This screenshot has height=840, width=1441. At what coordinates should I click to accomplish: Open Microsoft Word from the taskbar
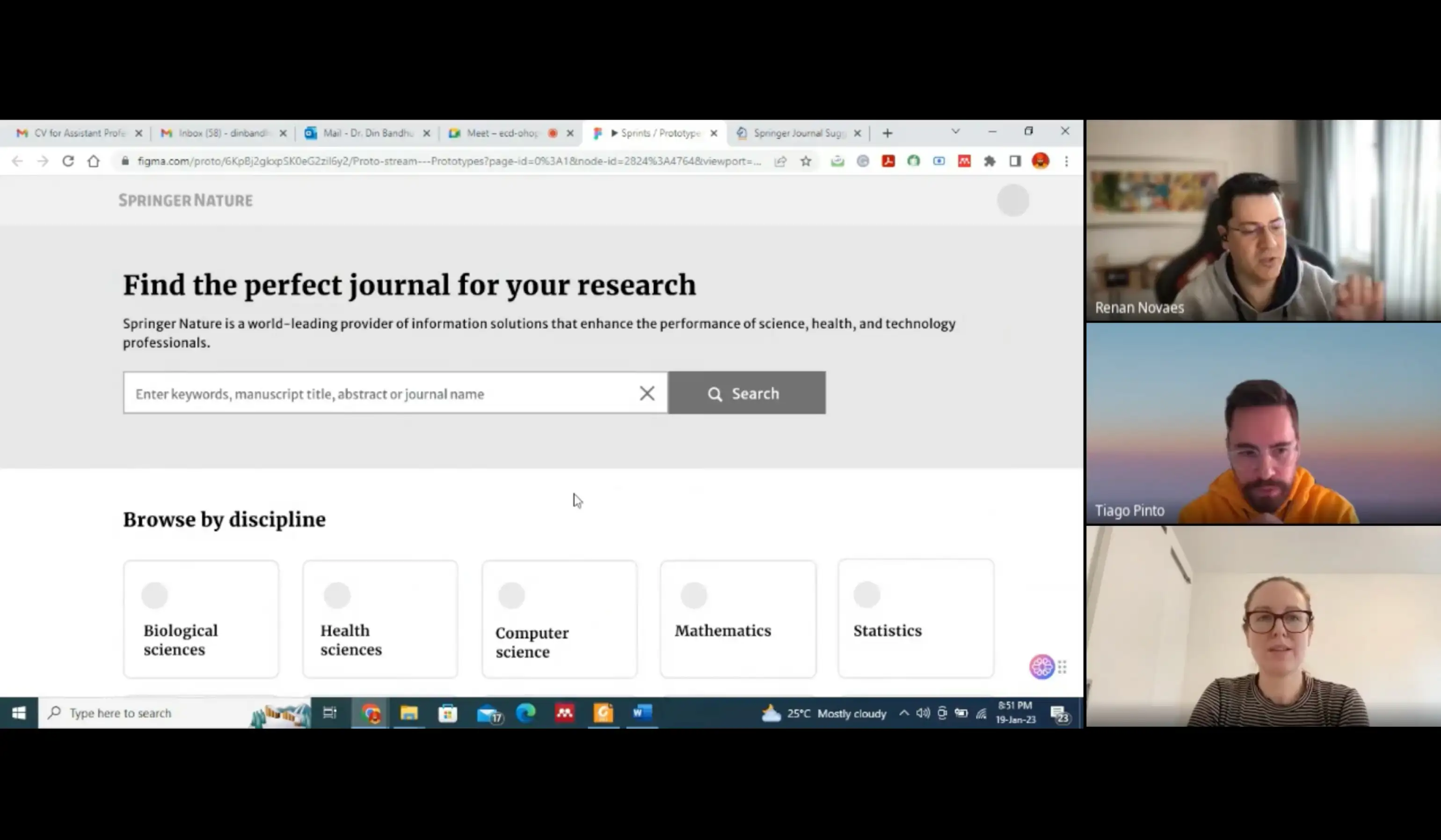[x=642, y=713]
